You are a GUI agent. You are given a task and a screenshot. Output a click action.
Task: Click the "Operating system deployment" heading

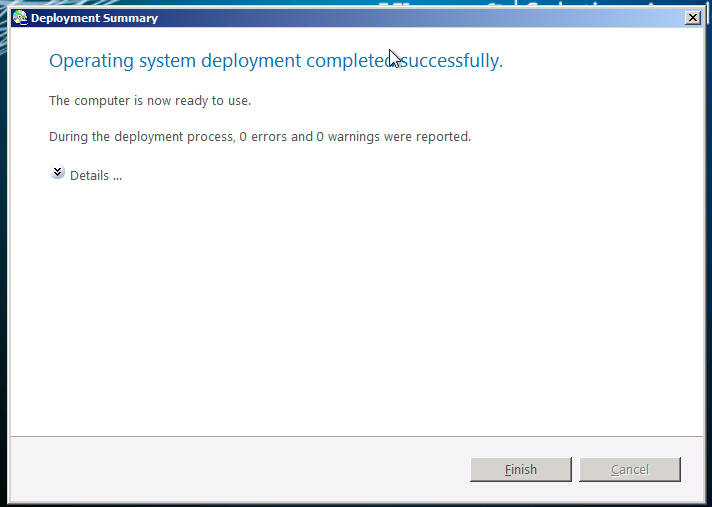[x=175, y=61]
